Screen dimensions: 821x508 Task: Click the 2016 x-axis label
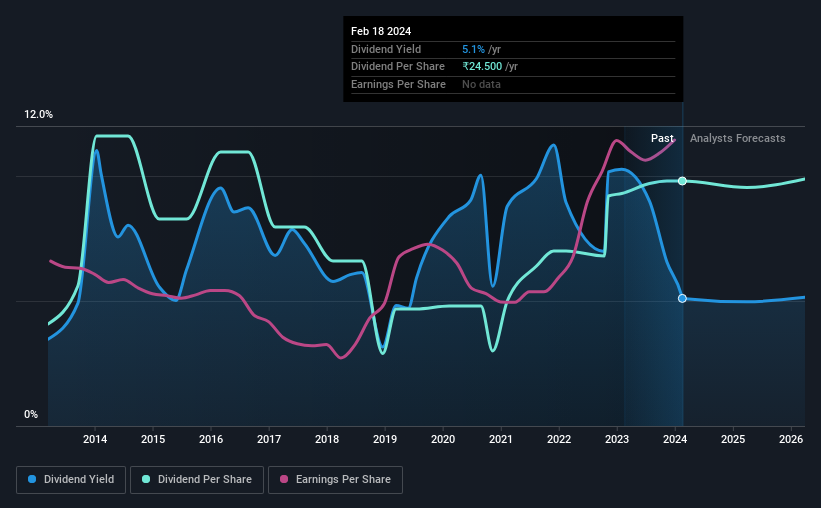coord(211,439)
